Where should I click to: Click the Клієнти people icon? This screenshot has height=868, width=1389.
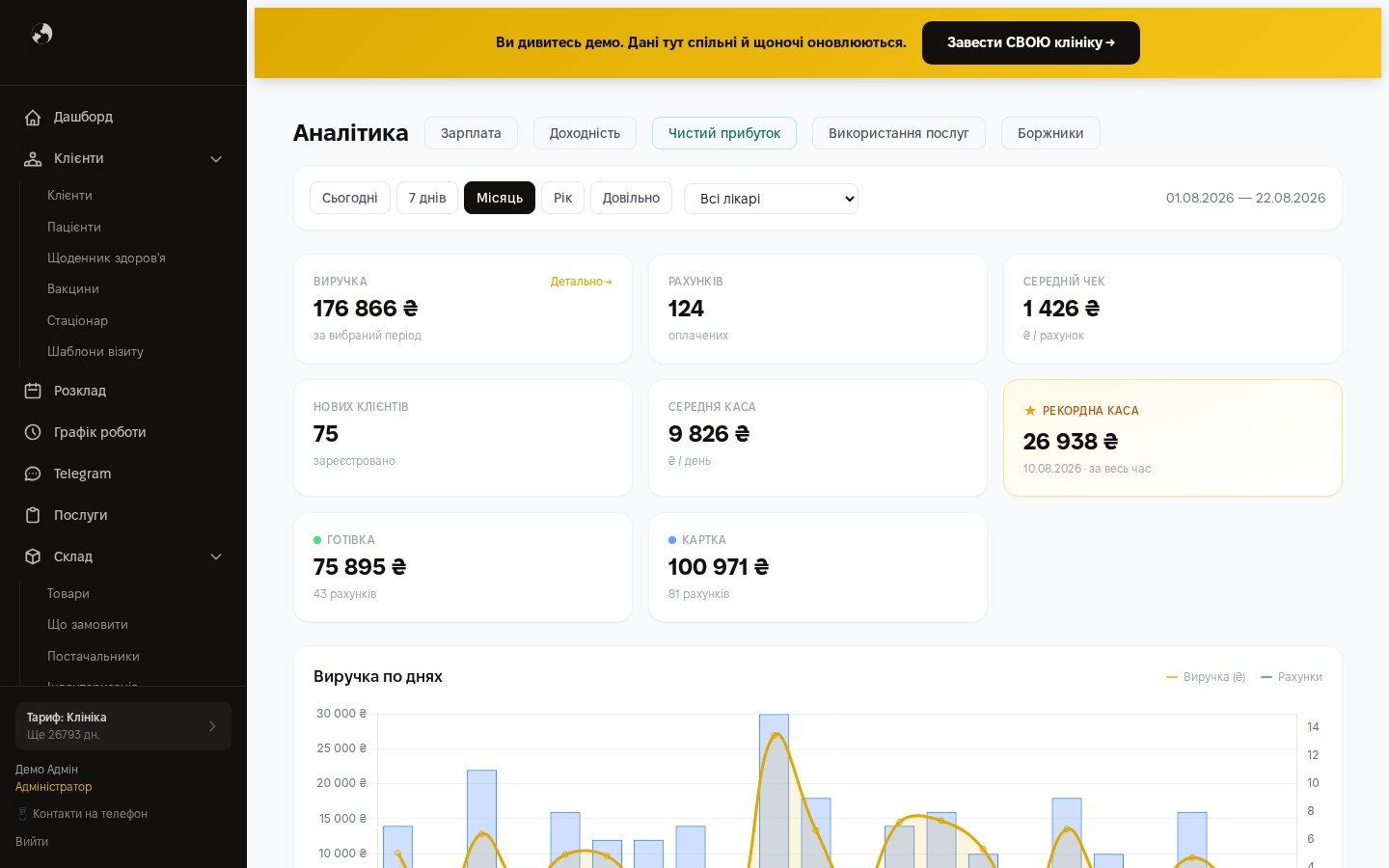coord(33,159)
